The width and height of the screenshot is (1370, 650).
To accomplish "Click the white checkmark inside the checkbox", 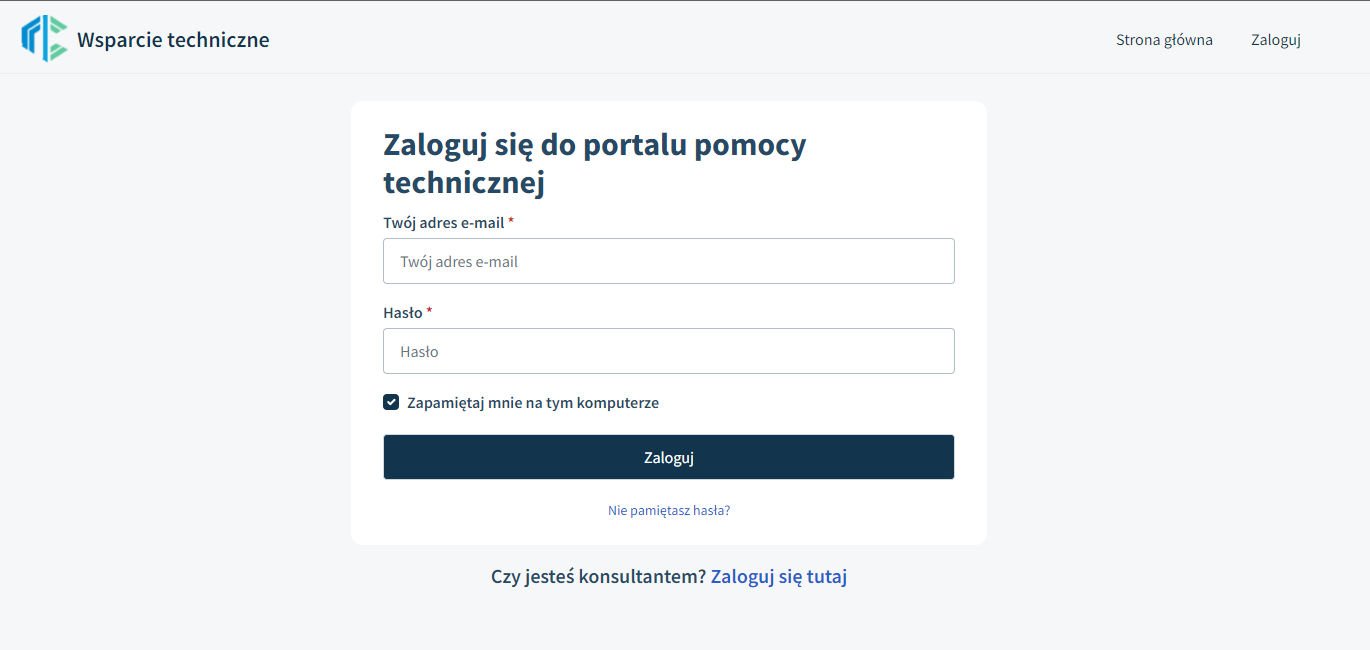I will point(391,402).
